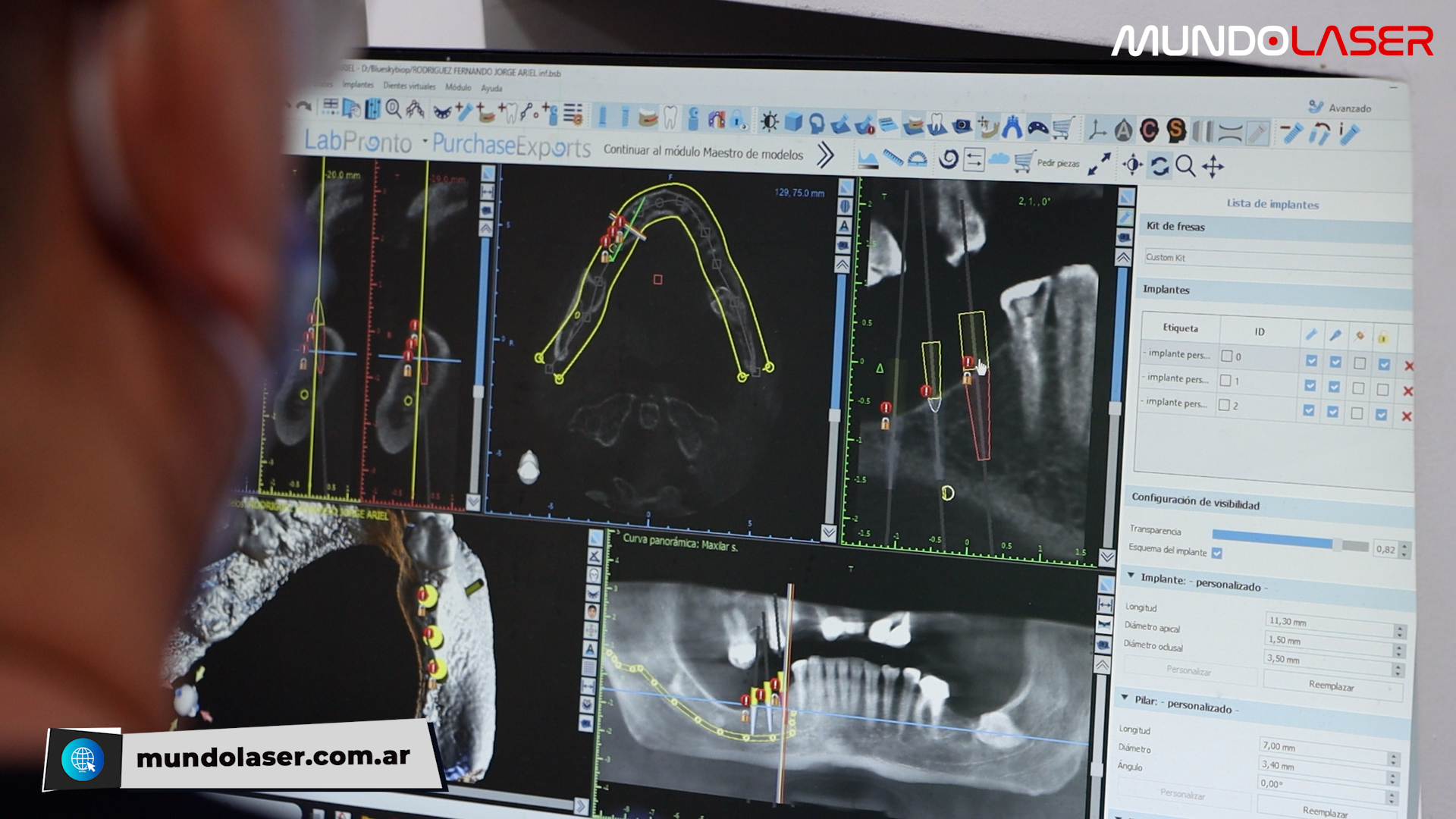This screenshot has width=1456, height=819.
Task: Select the ruler measurement tool
Action: coord(893,157)
